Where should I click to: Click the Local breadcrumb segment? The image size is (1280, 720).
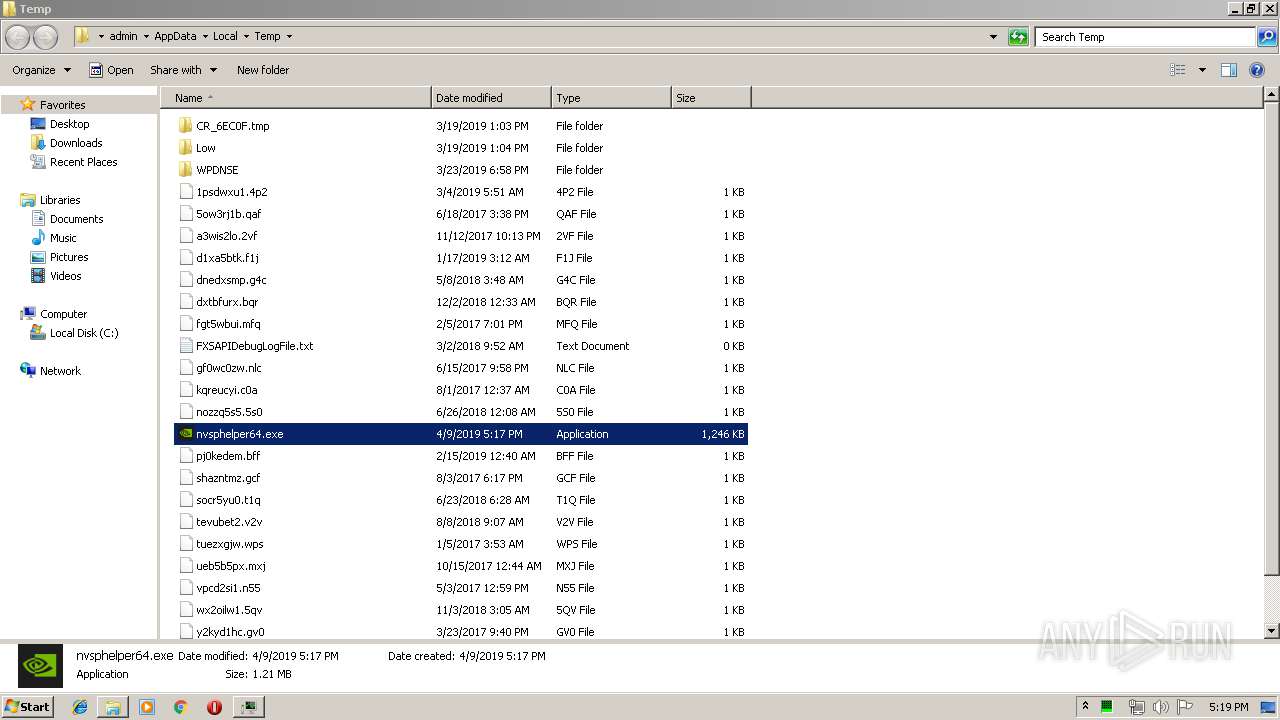(x=225, y=37)
